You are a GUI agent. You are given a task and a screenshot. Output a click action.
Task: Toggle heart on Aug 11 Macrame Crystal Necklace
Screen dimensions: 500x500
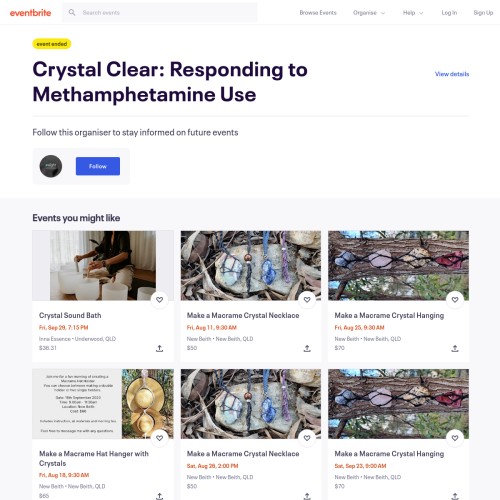307,300
